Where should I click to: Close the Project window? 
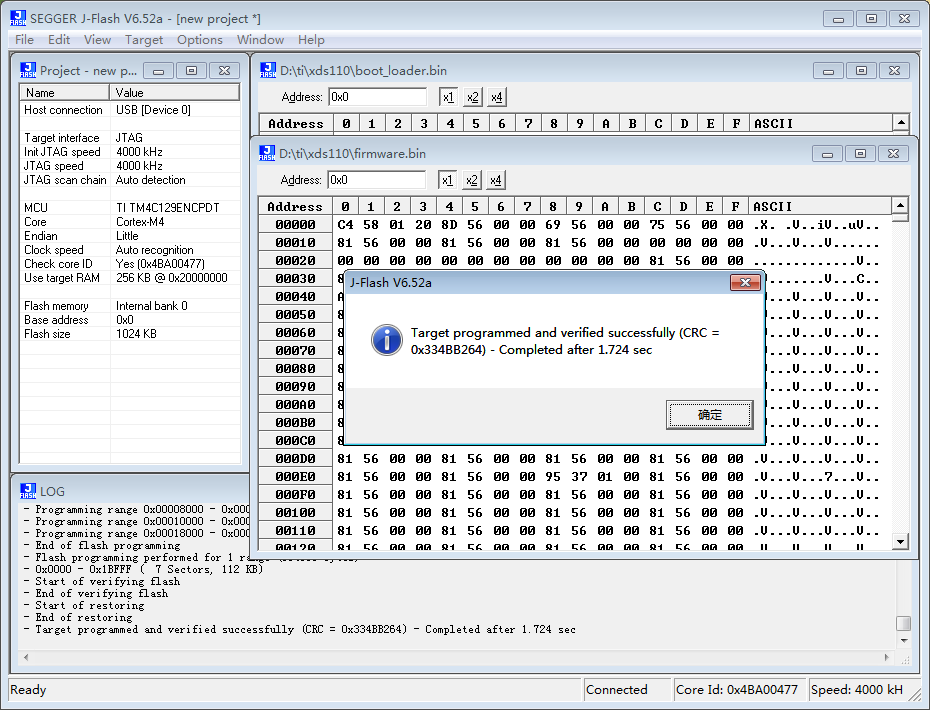pyautogui.click(x=224, y=71)
